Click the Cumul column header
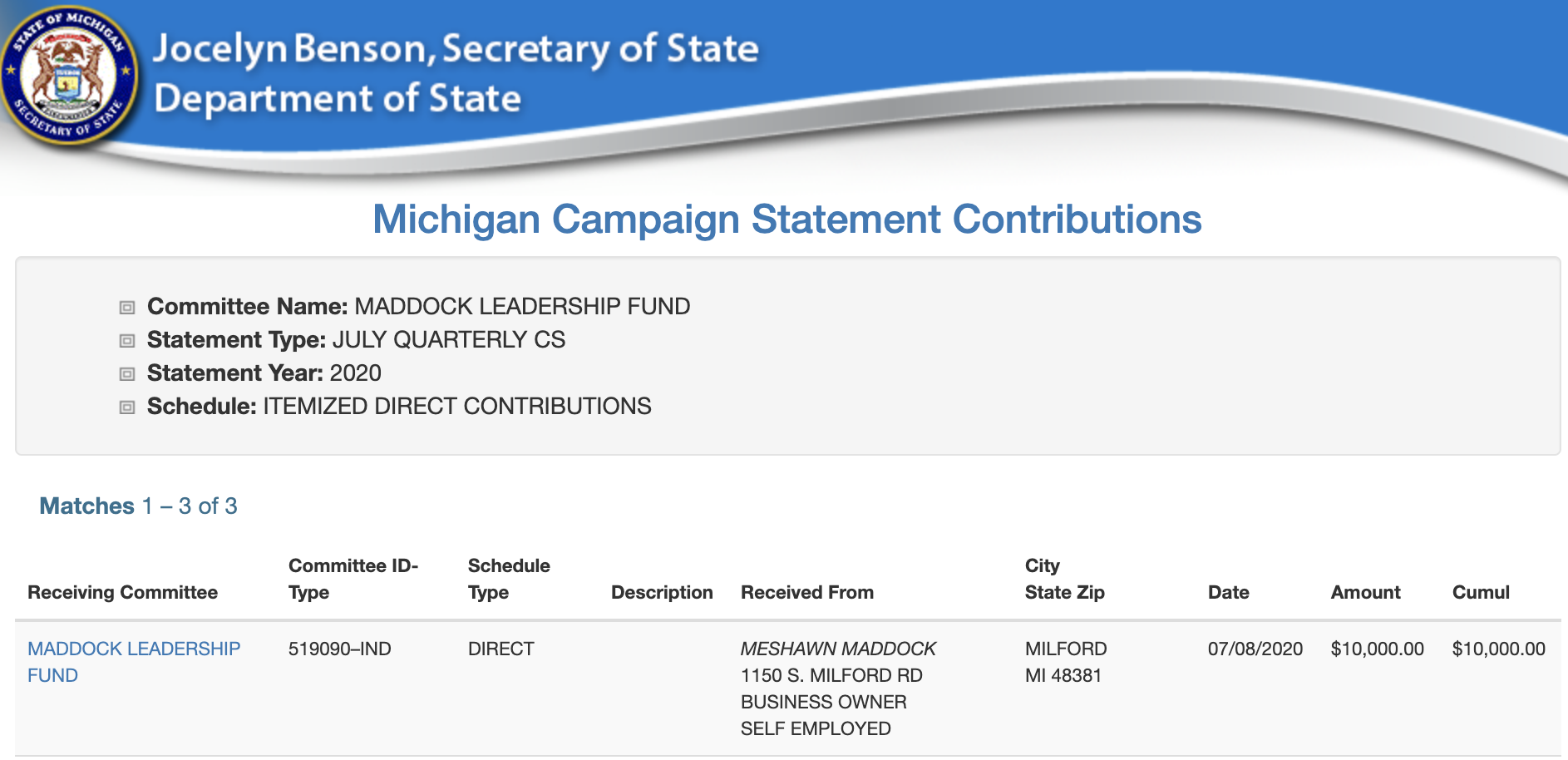The image size is (1568, 760). (1480, 592)
